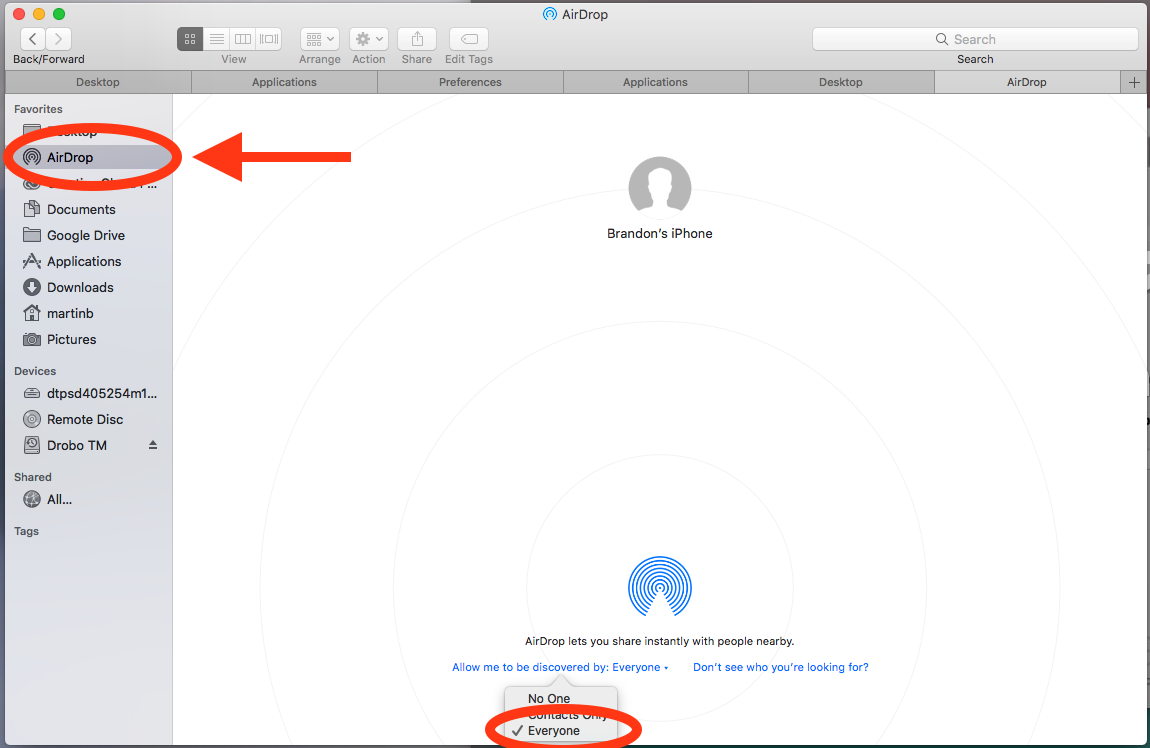This screenshot has width=1150, height=748.
Task: Click the martinb house icon
Action: pyautogui.click(x=32, y=313)
